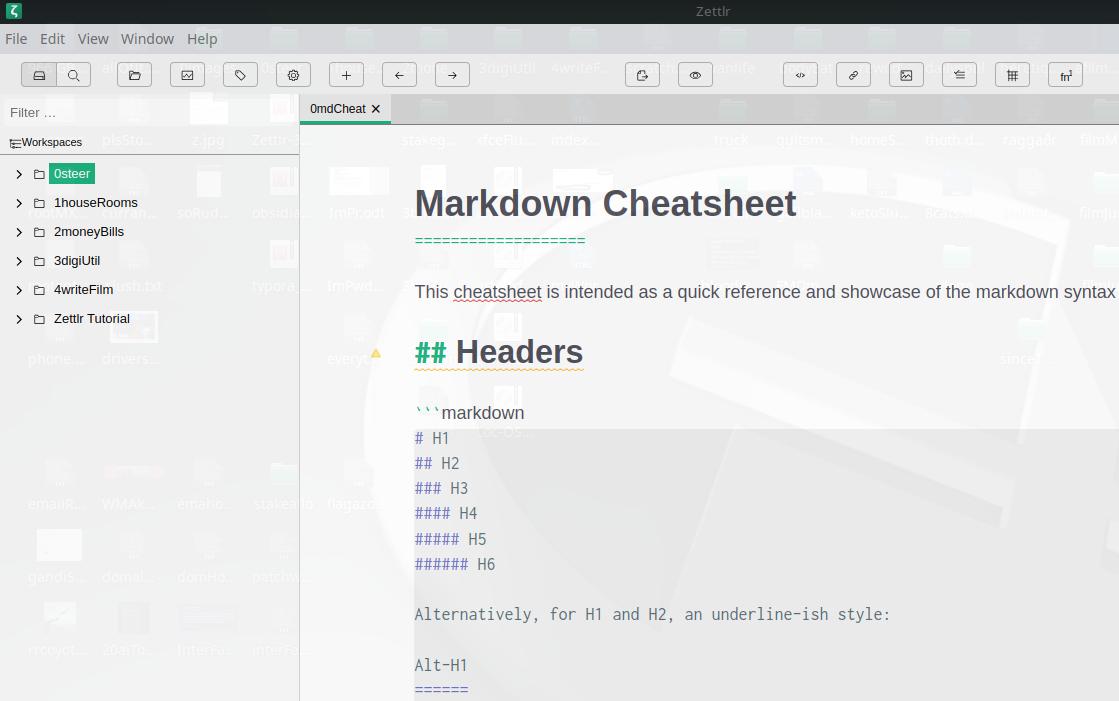The image size is (1119, 701).
Task: Select the 0steer workspace
Action: (72, 174)
